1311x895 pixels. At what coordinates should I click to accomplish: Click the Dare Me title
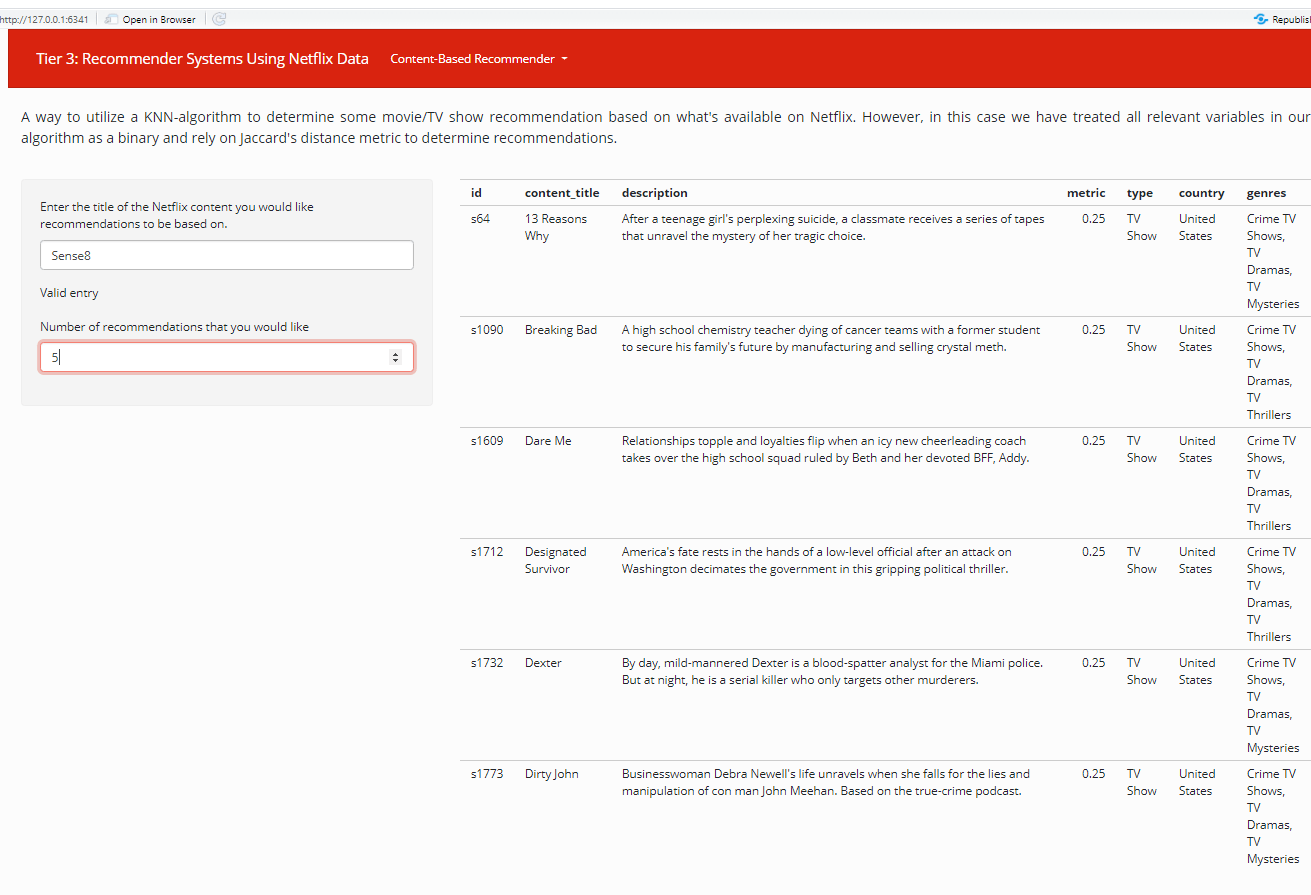(548, 441)
